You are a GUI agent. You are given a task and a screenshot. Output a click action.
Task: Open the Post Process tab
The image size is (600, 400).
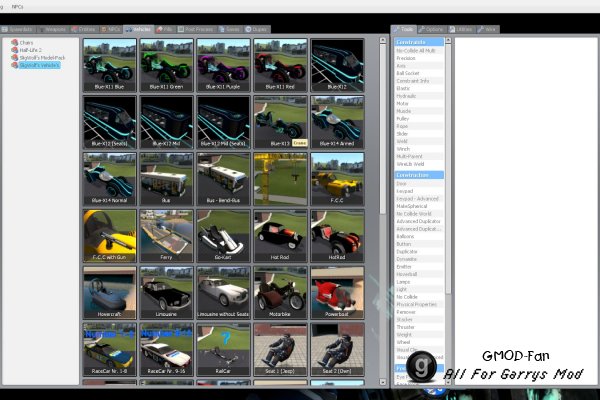coord(196,29)
